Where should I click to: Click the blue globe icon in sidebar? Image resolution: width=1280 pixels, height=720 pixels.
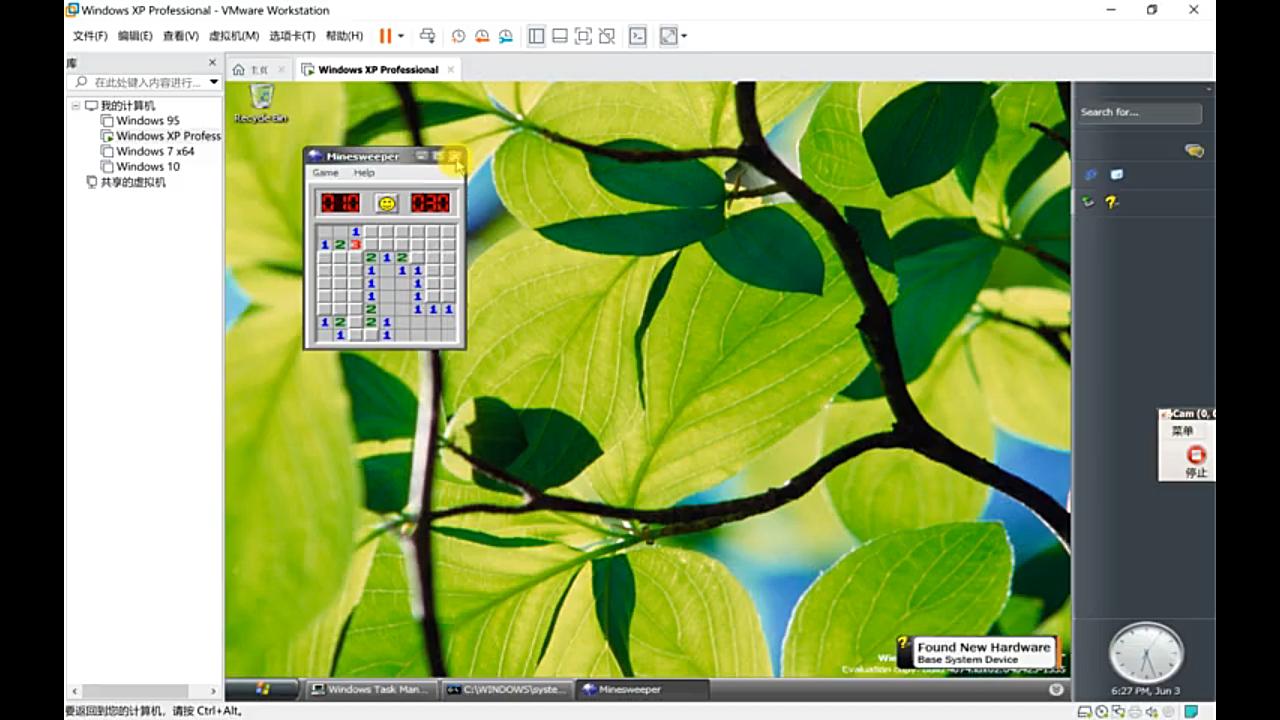[1091, 174]
